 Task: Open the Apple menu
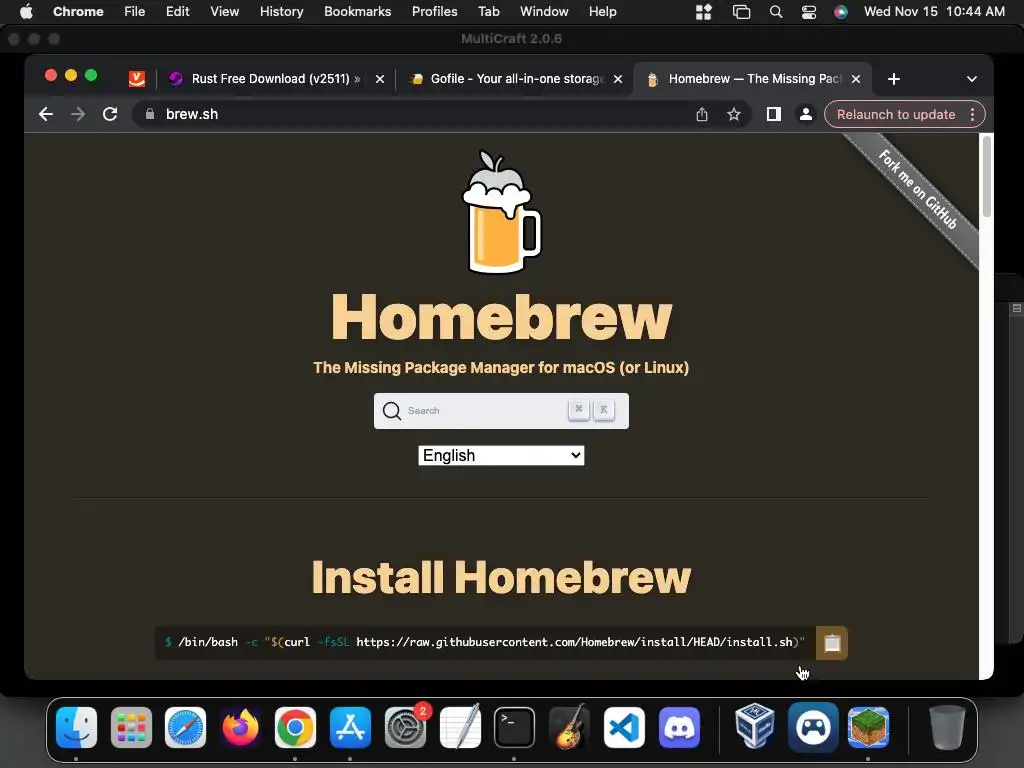pos(26,12)
